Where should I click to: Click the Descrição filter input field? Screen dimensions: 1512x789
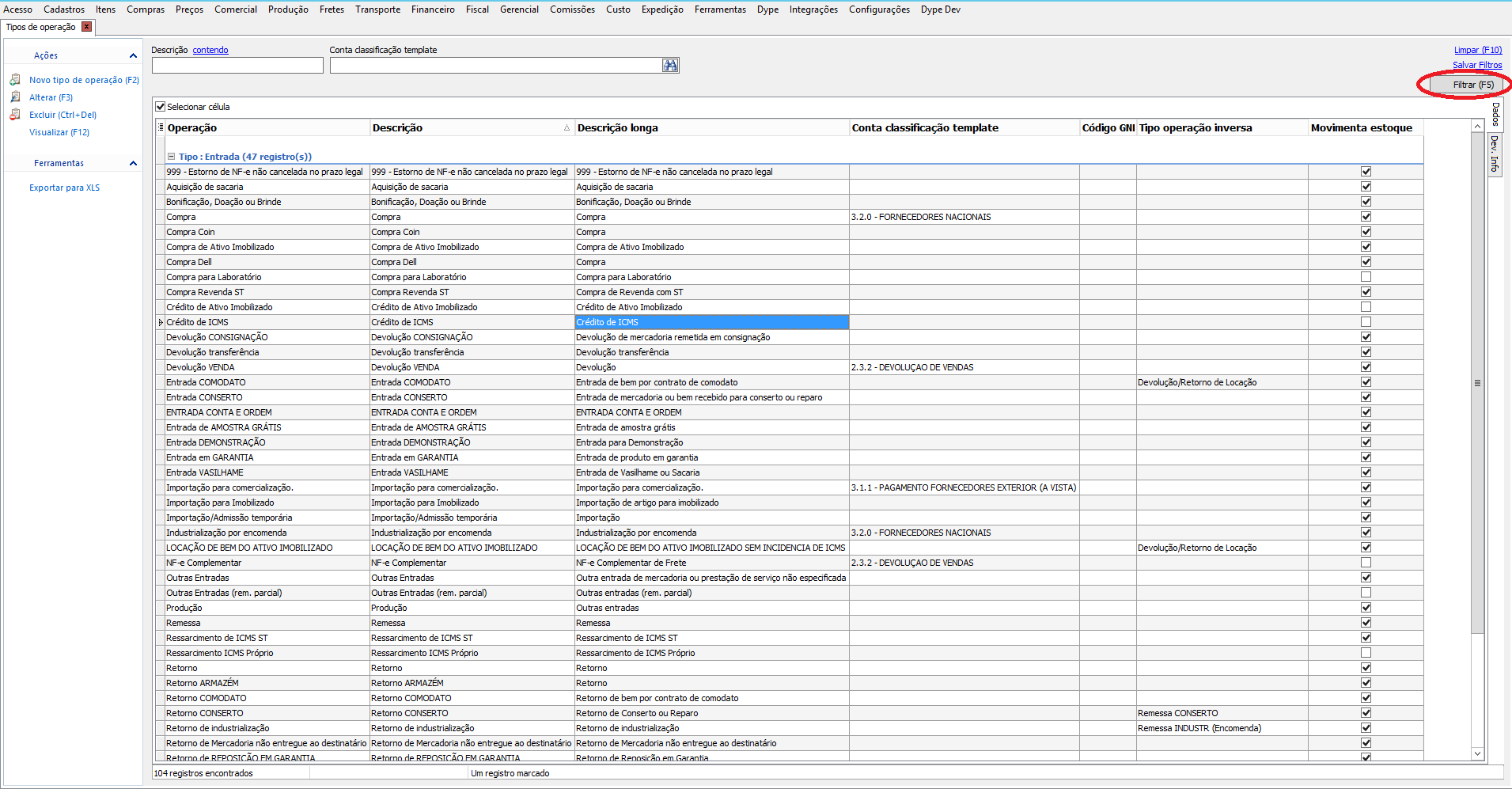click(x=237, y=66)
